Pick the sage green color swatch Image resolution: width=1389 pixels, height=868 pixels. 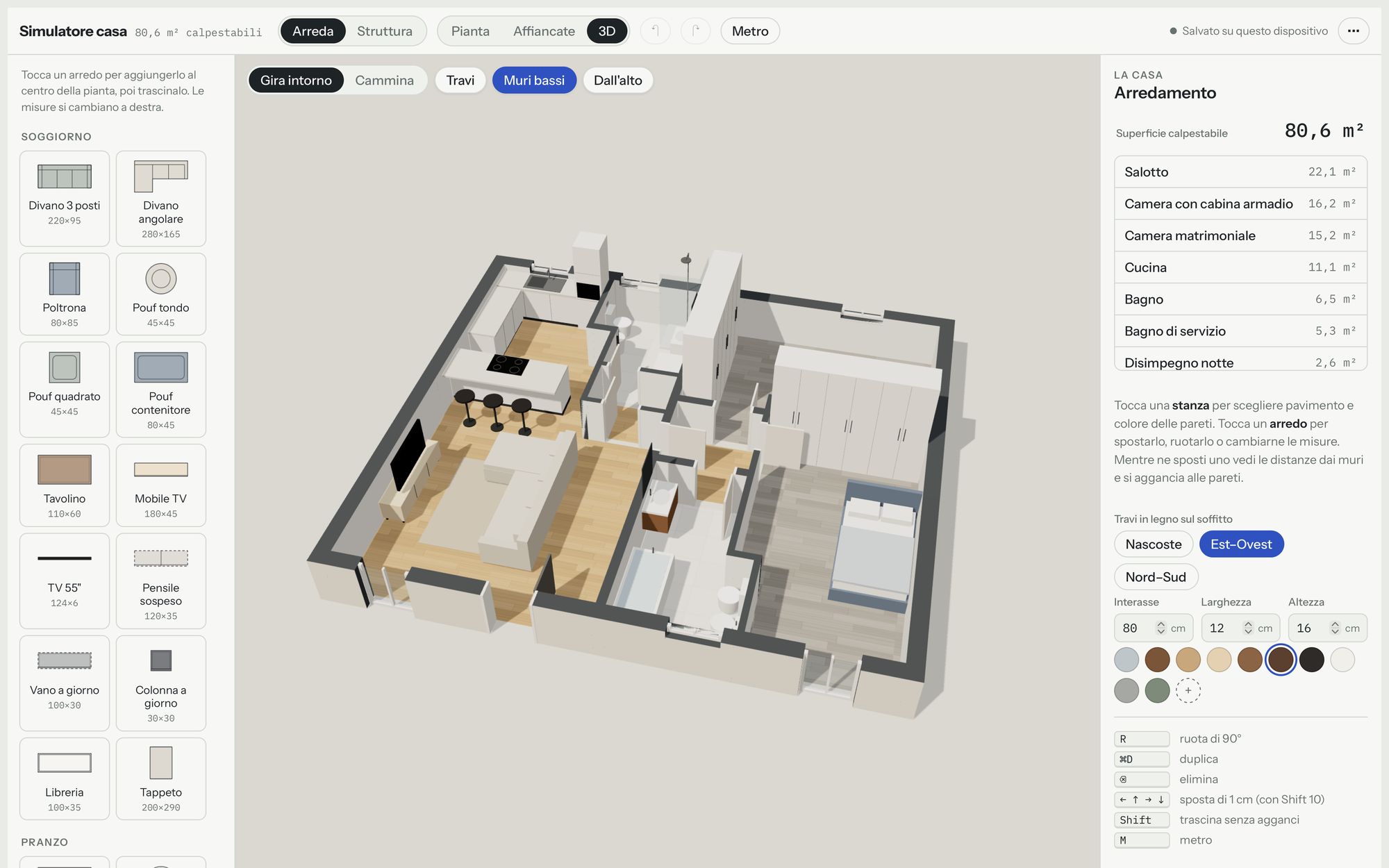tap(1157, 690)
